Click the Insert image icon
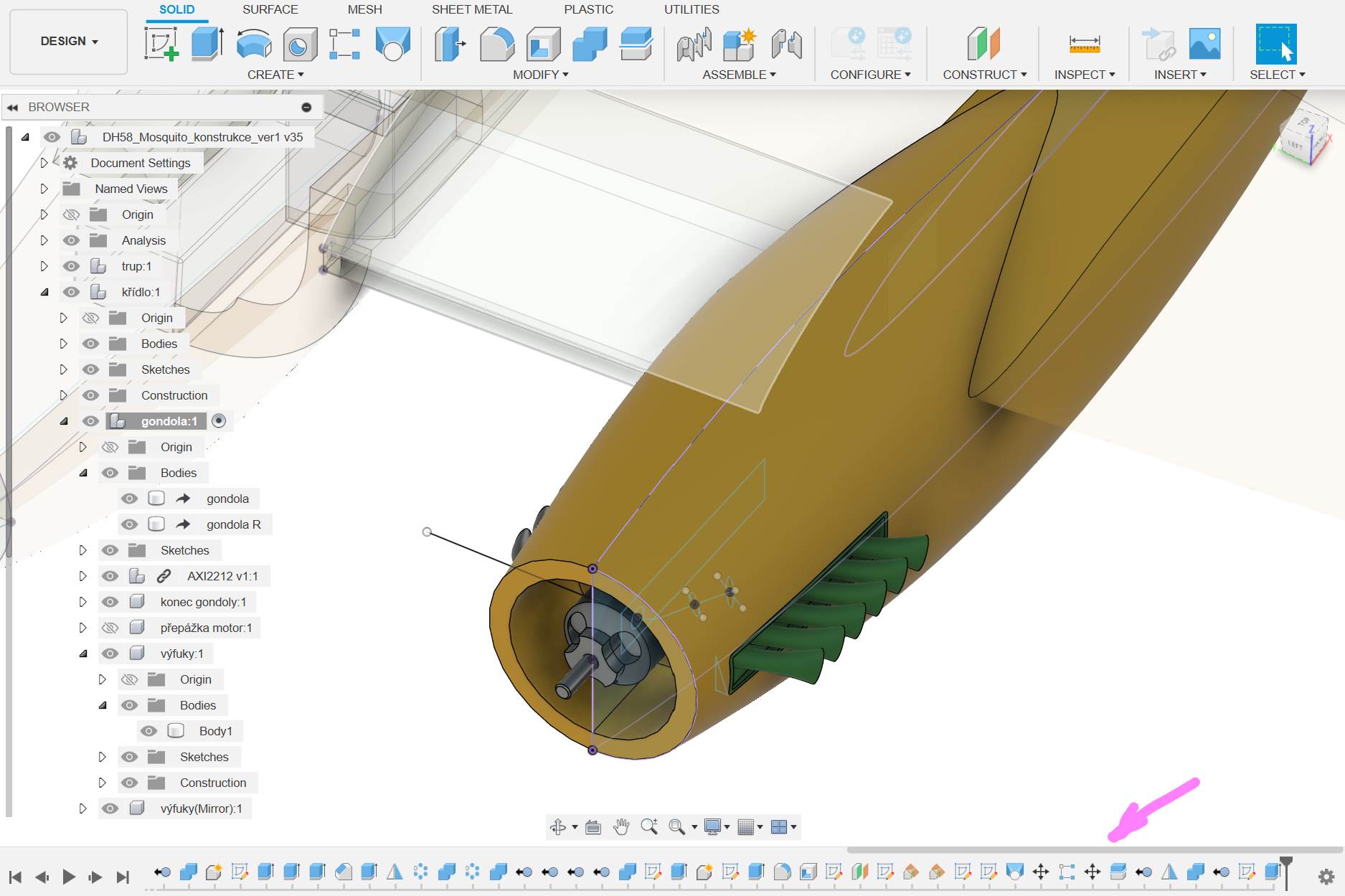 click(1204, 44)
